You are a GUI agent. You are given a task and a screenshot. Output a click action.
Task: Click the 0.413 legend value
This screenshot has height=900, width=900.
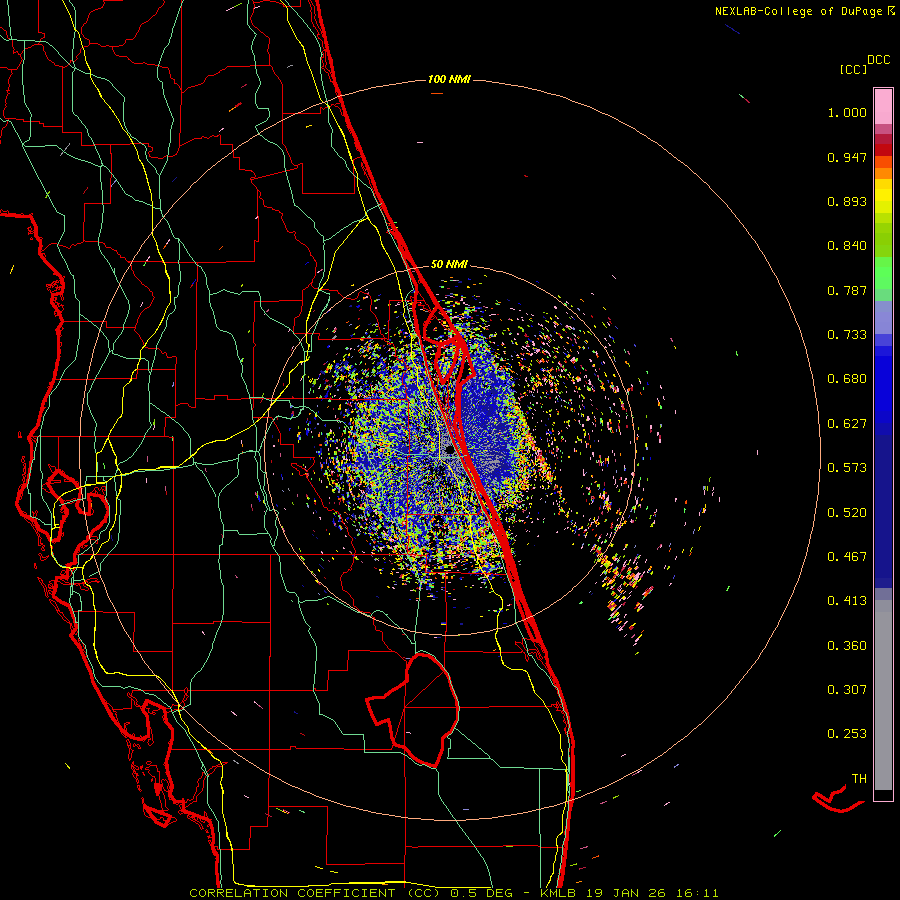pyautogui.click(x=847, y=601)
